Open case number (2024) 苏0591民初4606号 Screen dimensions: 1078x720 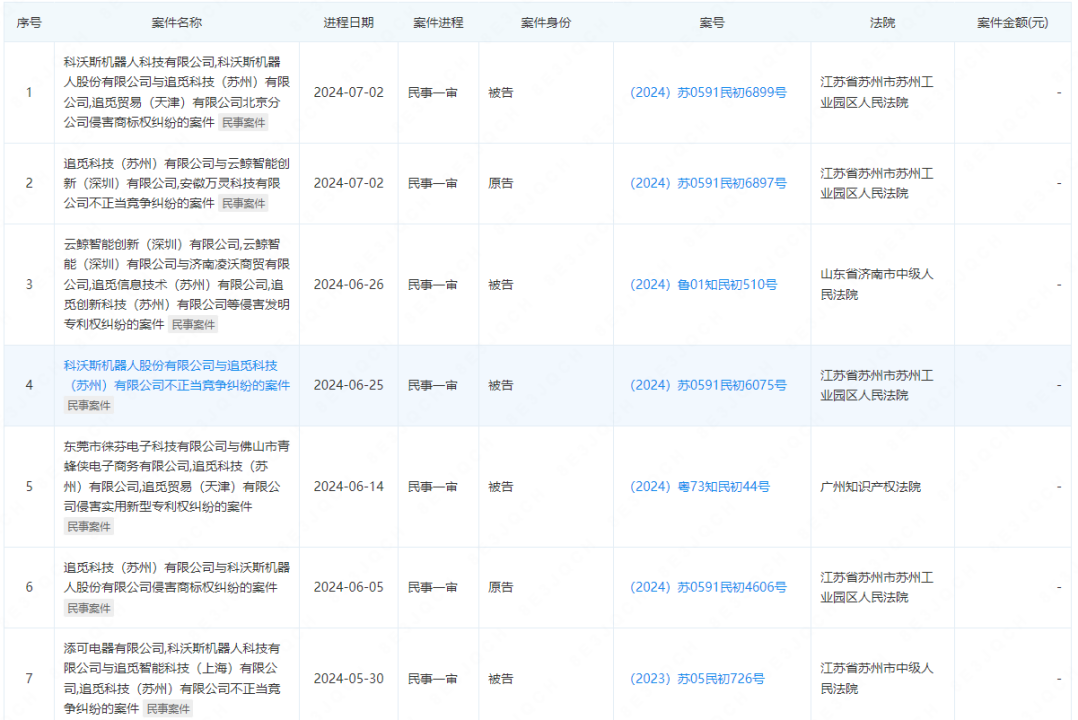click(x=708, y=587)
